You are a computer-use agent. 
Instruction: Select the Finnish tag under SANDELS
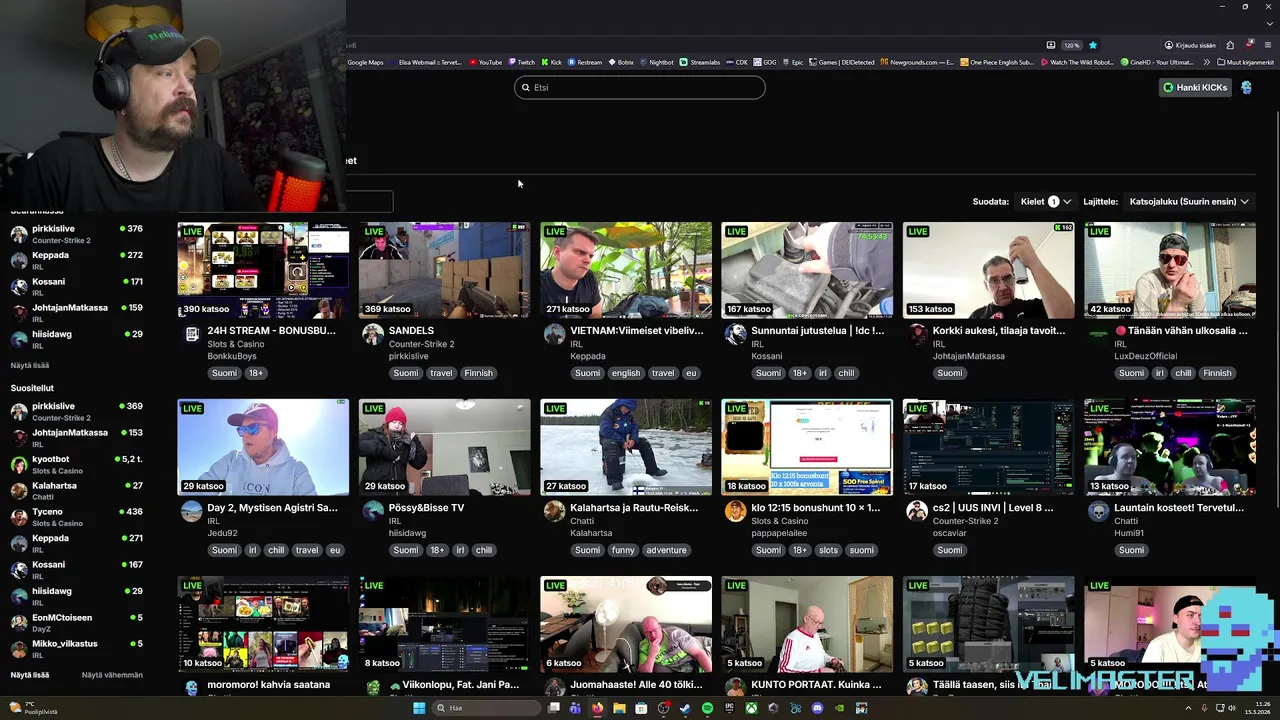pos(478,373)
